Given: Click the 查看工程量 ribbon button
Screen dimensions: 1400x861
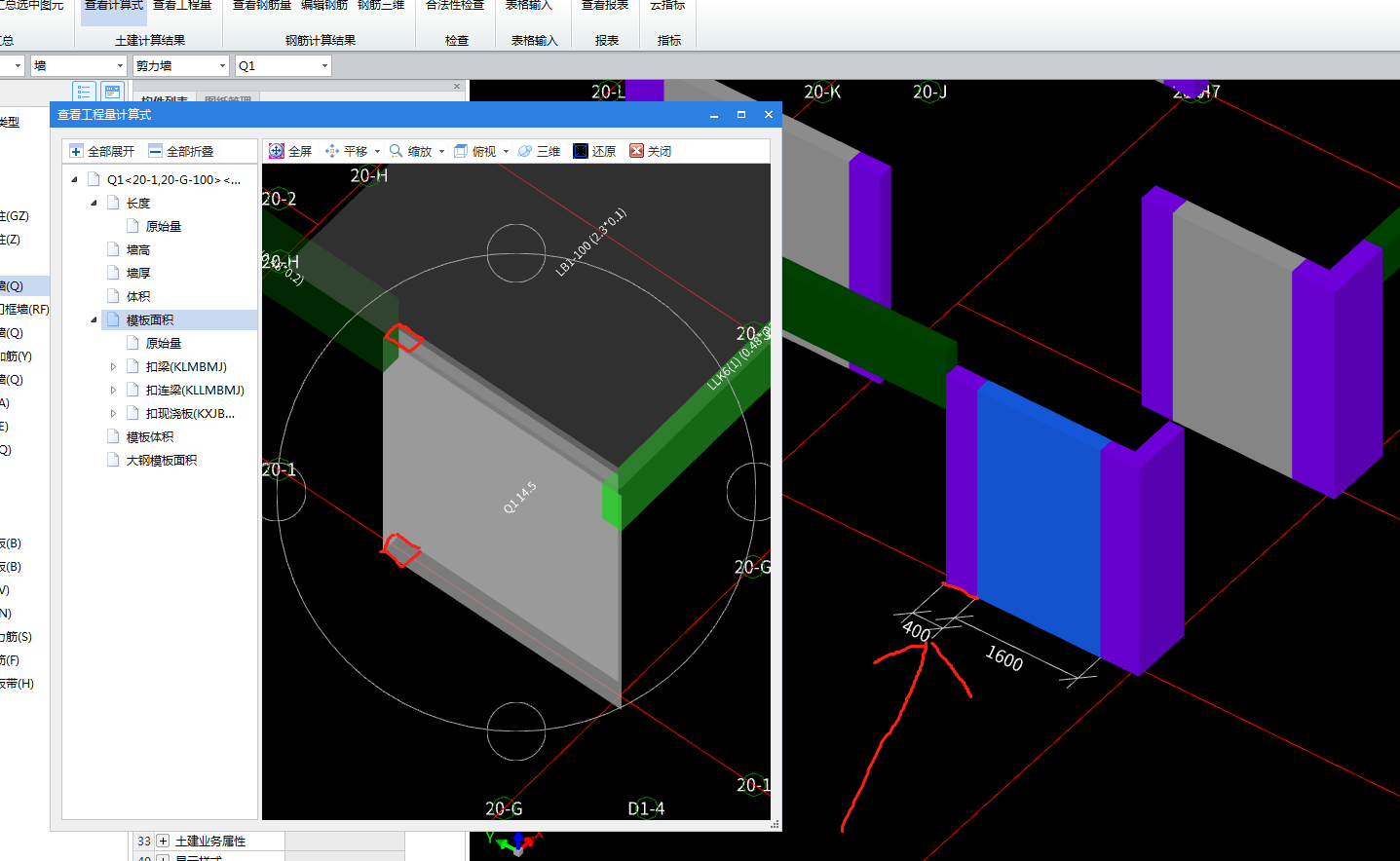Looking at the screenshot, I should click(x=182, y=8).
